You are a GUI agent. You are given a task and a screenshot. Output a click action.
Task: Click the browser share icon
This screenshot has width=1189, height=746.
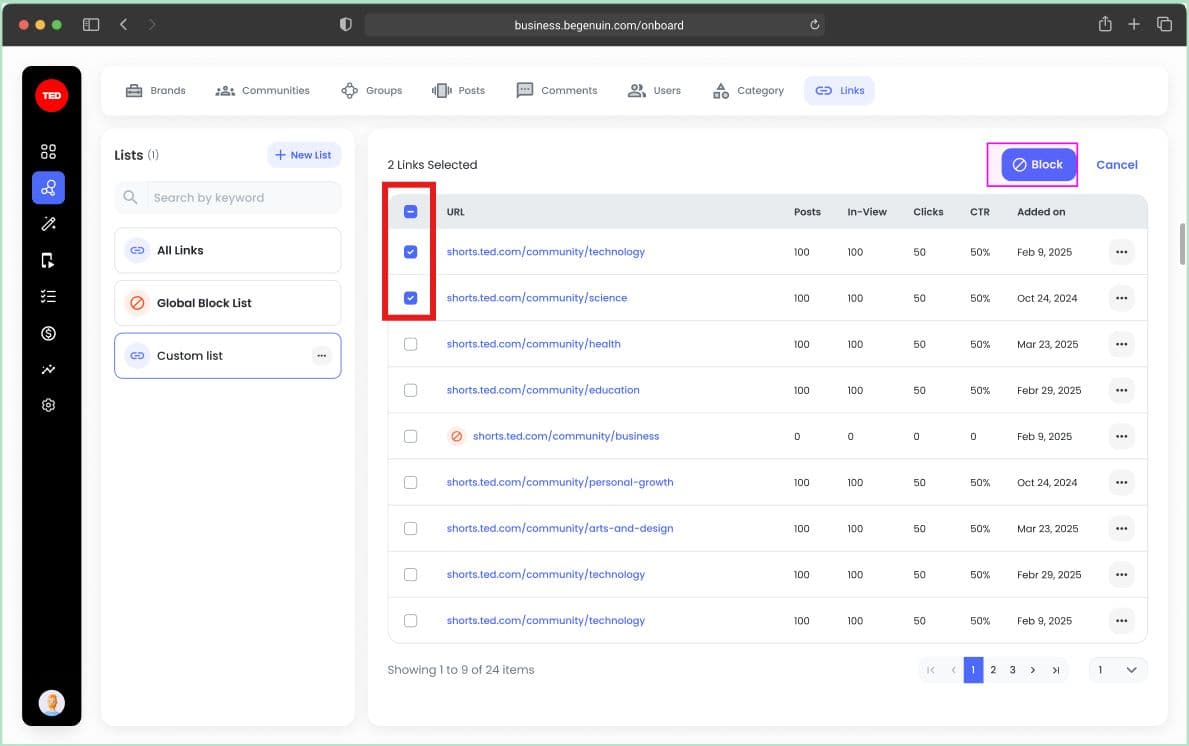(x=1105, y=24)
